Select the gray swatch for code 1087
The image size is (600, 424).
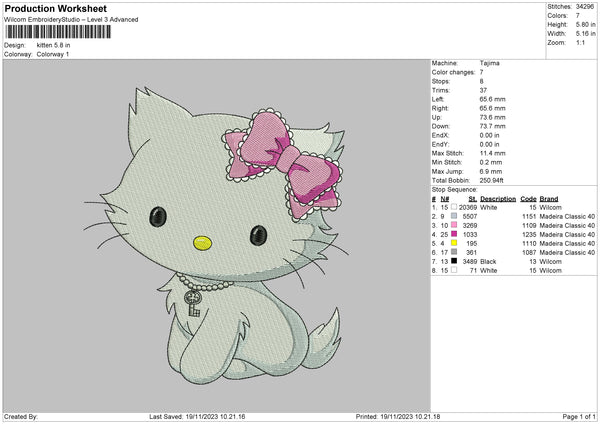coord(454,252)
